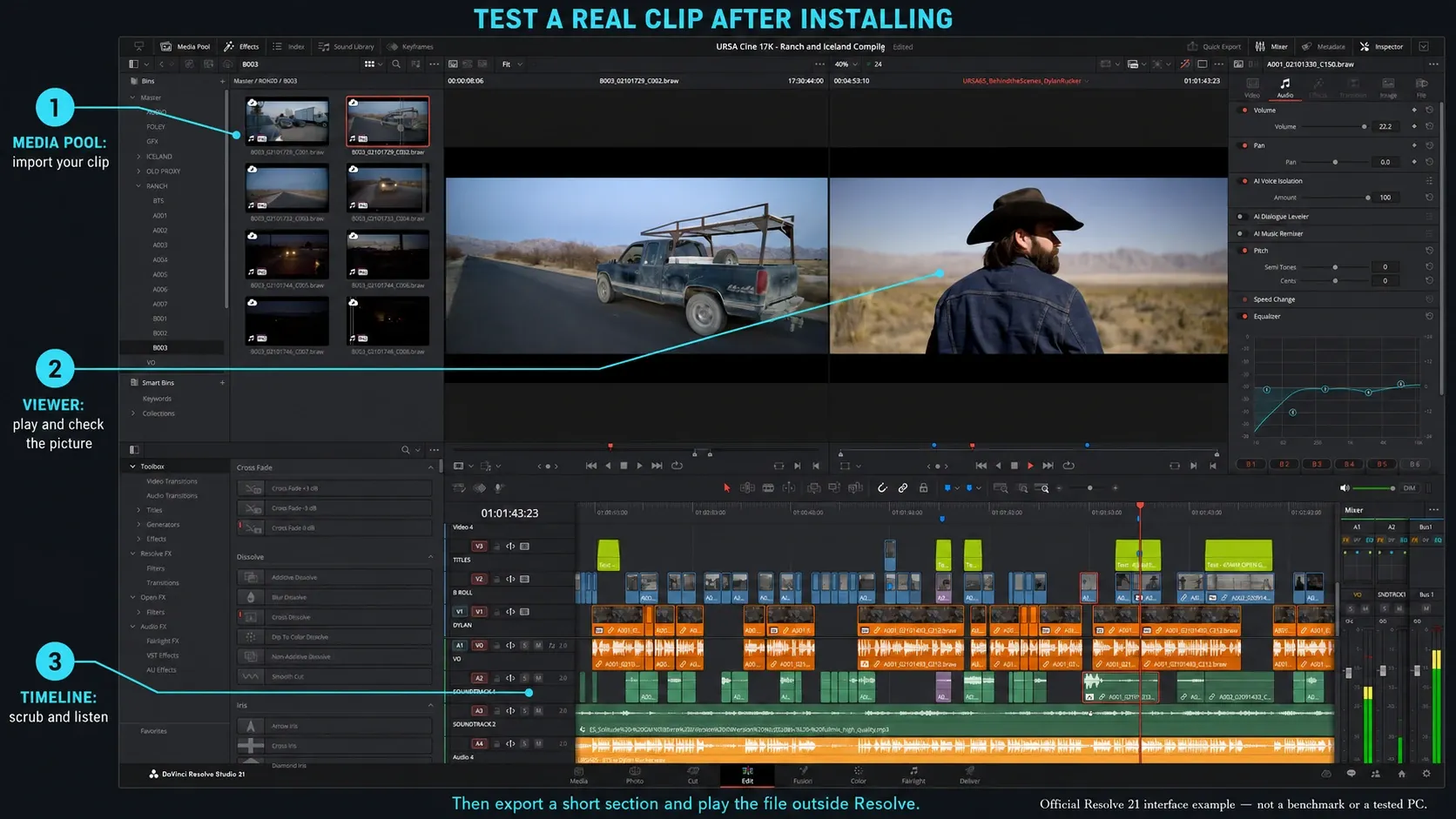The width and height of the screenshot is (1456, 819).
Task: Disable AI Voice Isolation
Action: coord(1244,181)
